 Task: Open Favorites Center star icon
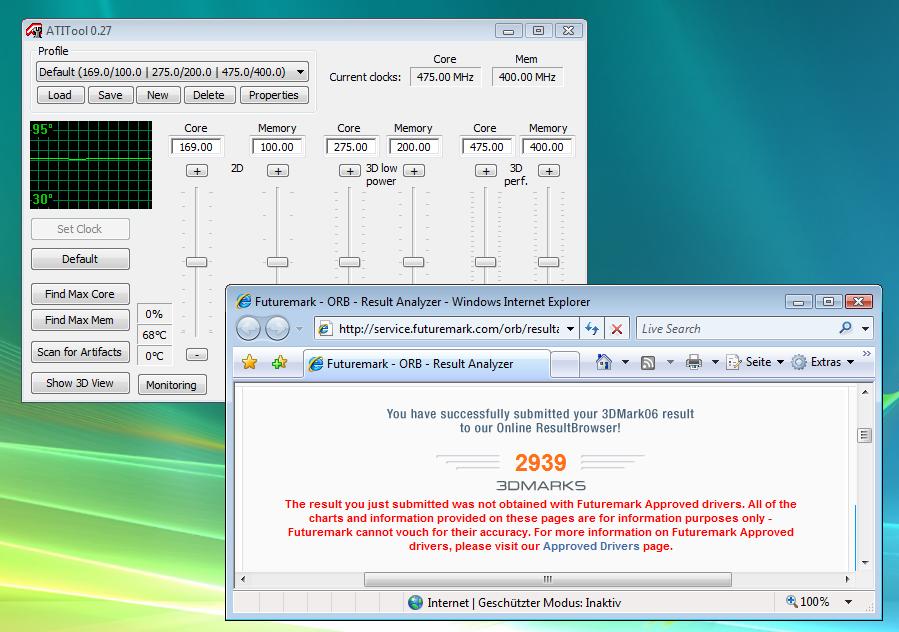tap(249, 362)
